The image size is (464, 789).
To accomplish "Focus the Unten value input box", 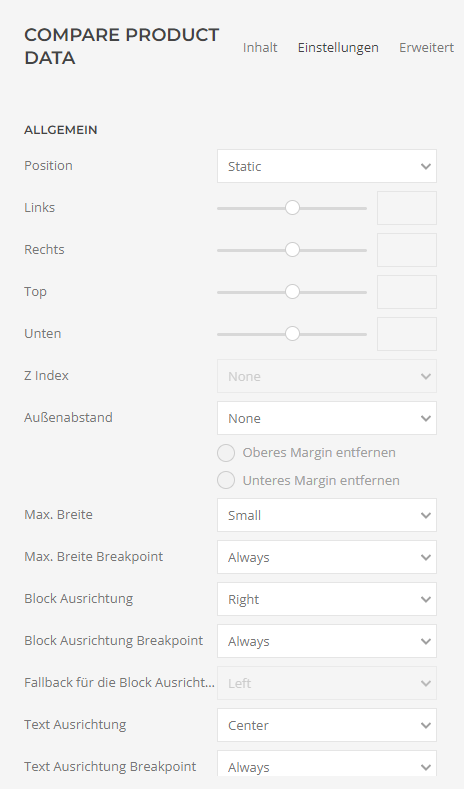I will tap(407, 334).
